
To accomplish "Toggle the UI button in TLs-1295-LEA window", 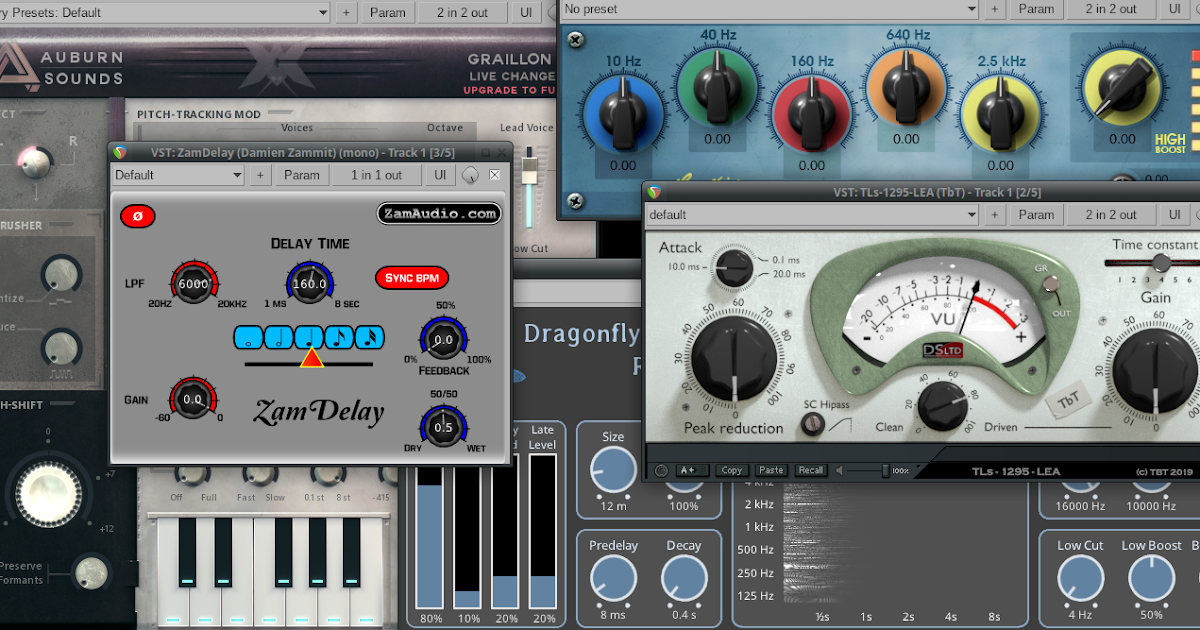I will [x=1175, y=214].
